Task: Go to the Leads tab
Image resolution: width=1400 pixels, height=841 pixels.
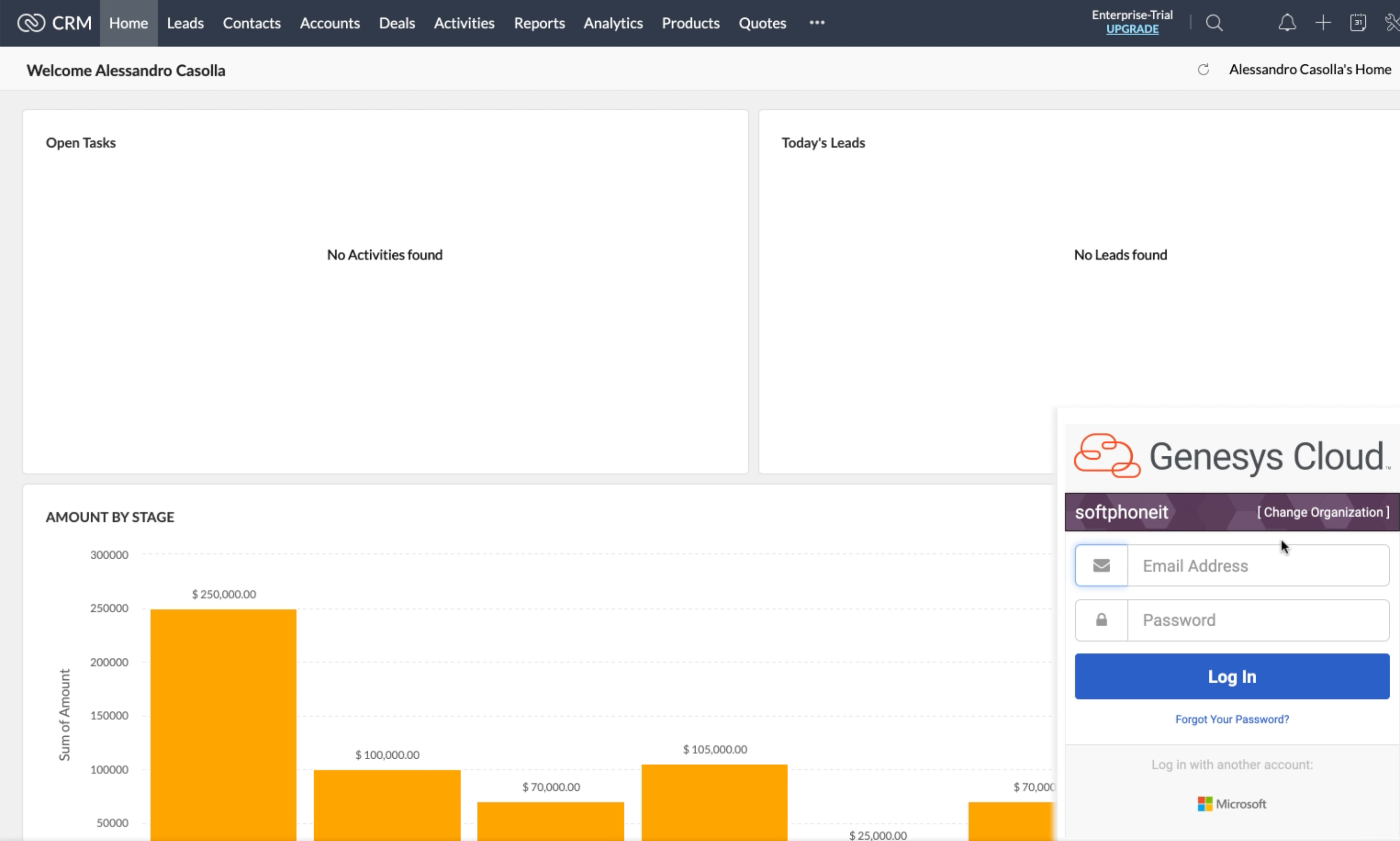Action: click(x=185, y=23)
